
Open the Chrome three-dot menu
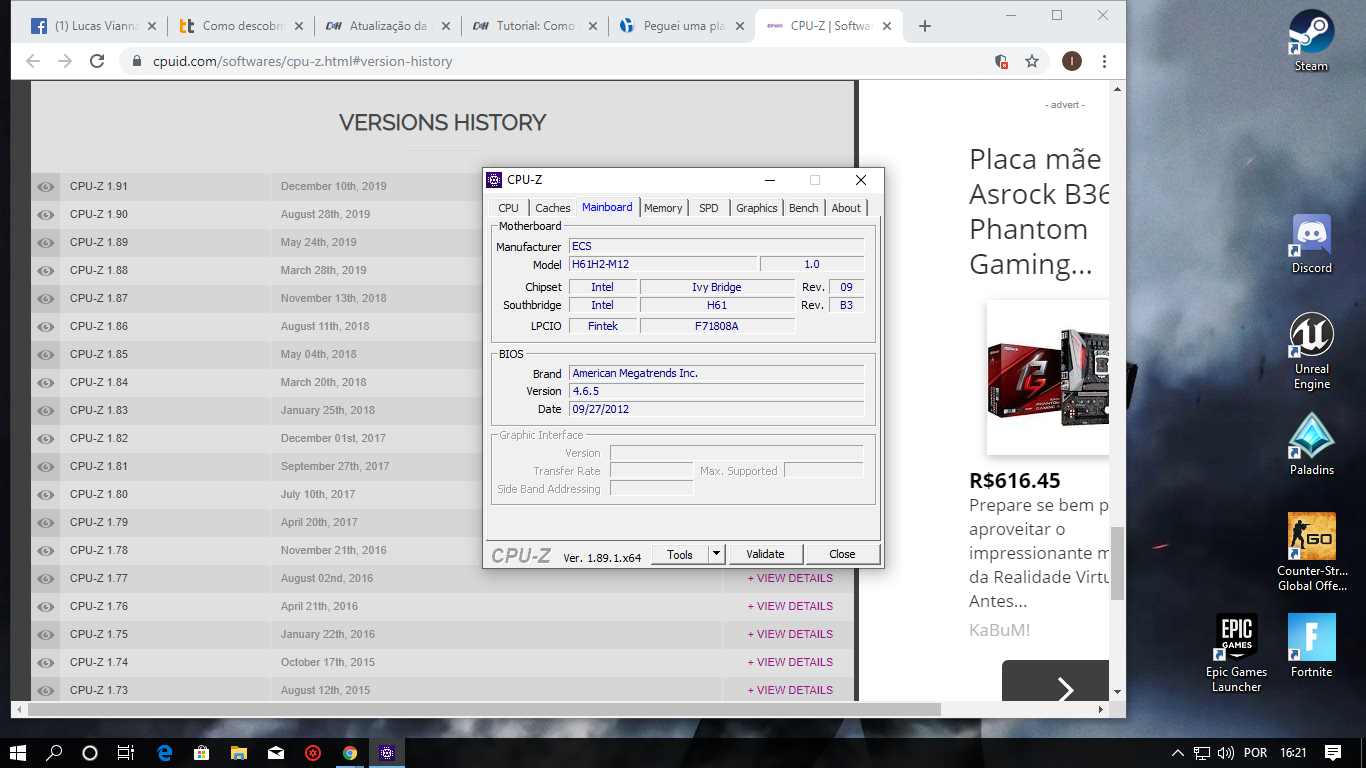(x=1102, y=61)
